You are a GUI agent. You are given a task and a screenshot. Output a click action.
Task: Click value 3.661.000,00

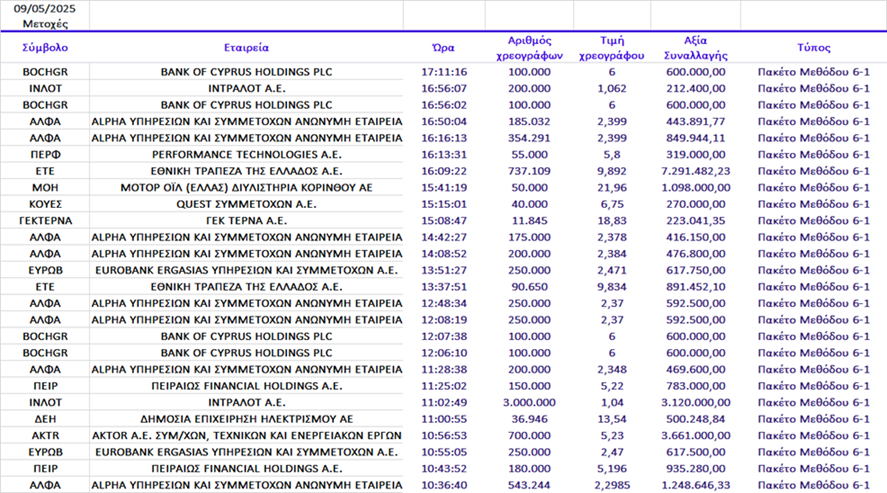pos(696,435)
